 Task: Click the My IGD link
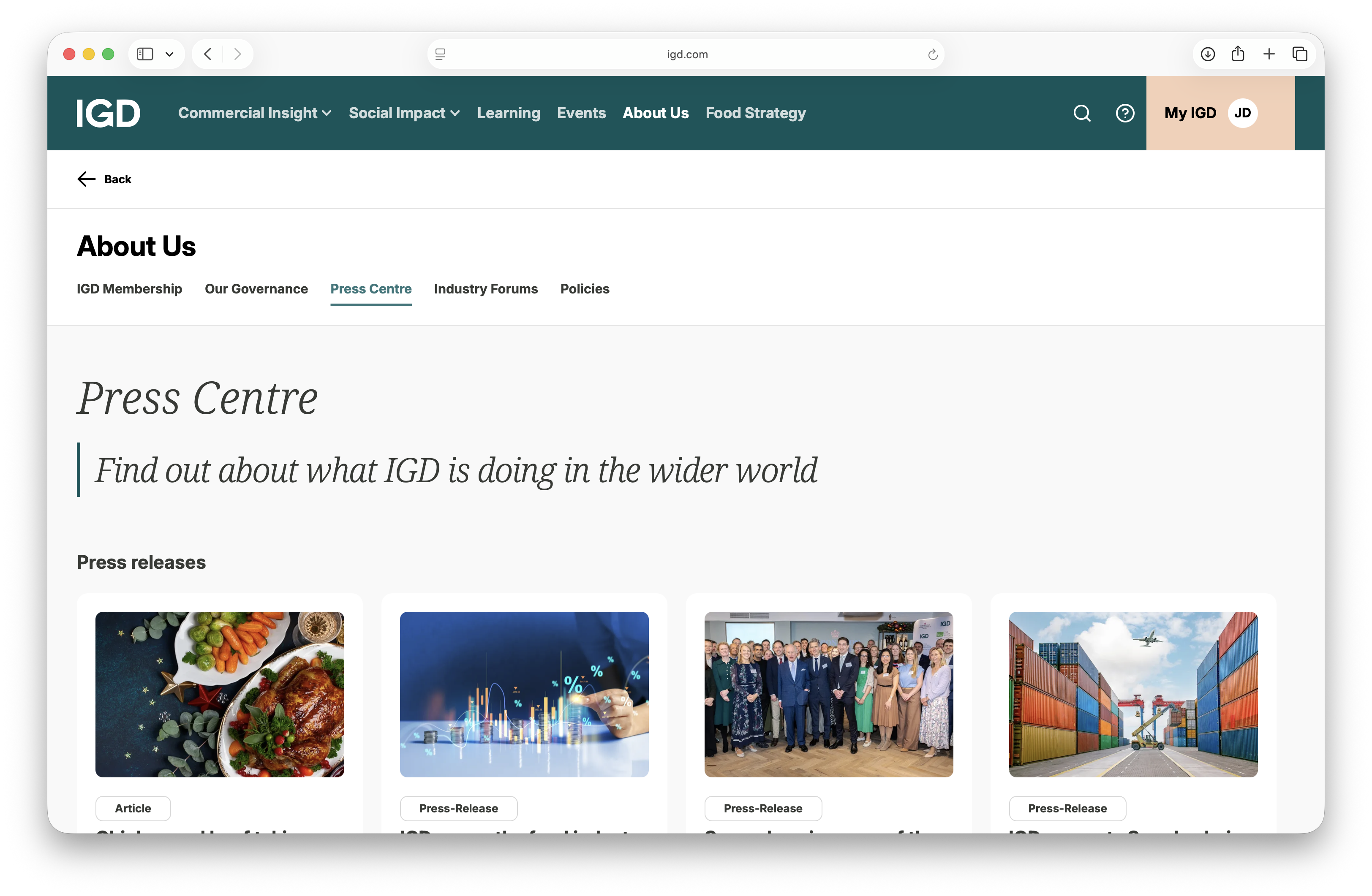coord(1190,113)
